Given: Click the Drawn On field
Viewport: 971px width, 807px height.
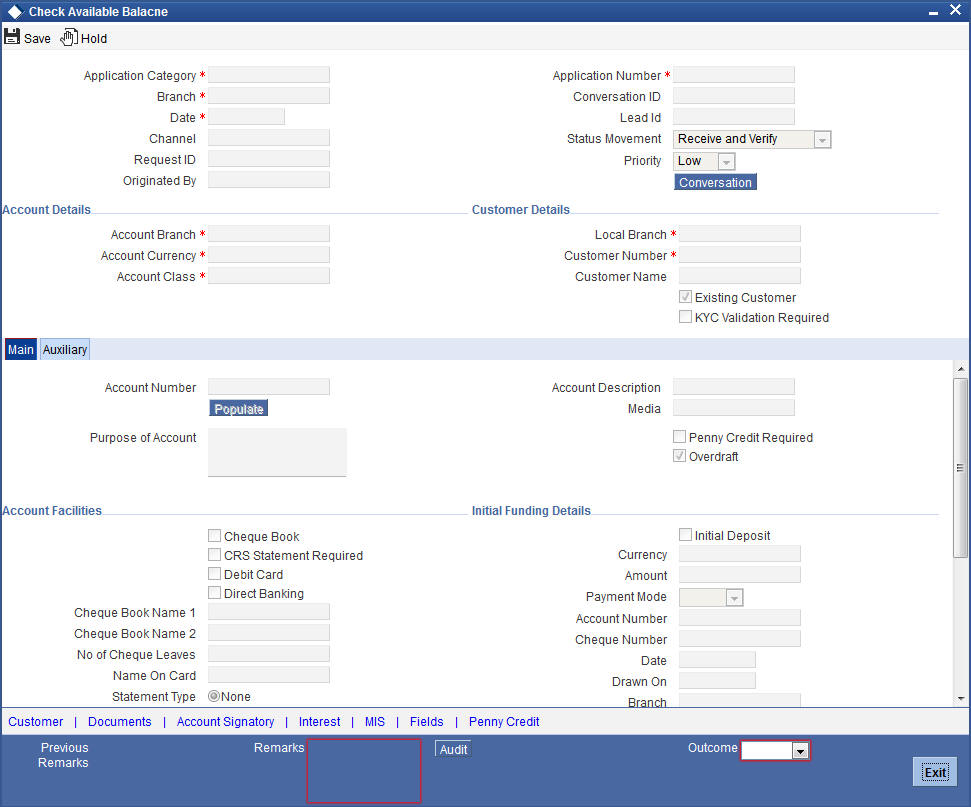Looking at the screenshot, I should (x=717, y=681).
